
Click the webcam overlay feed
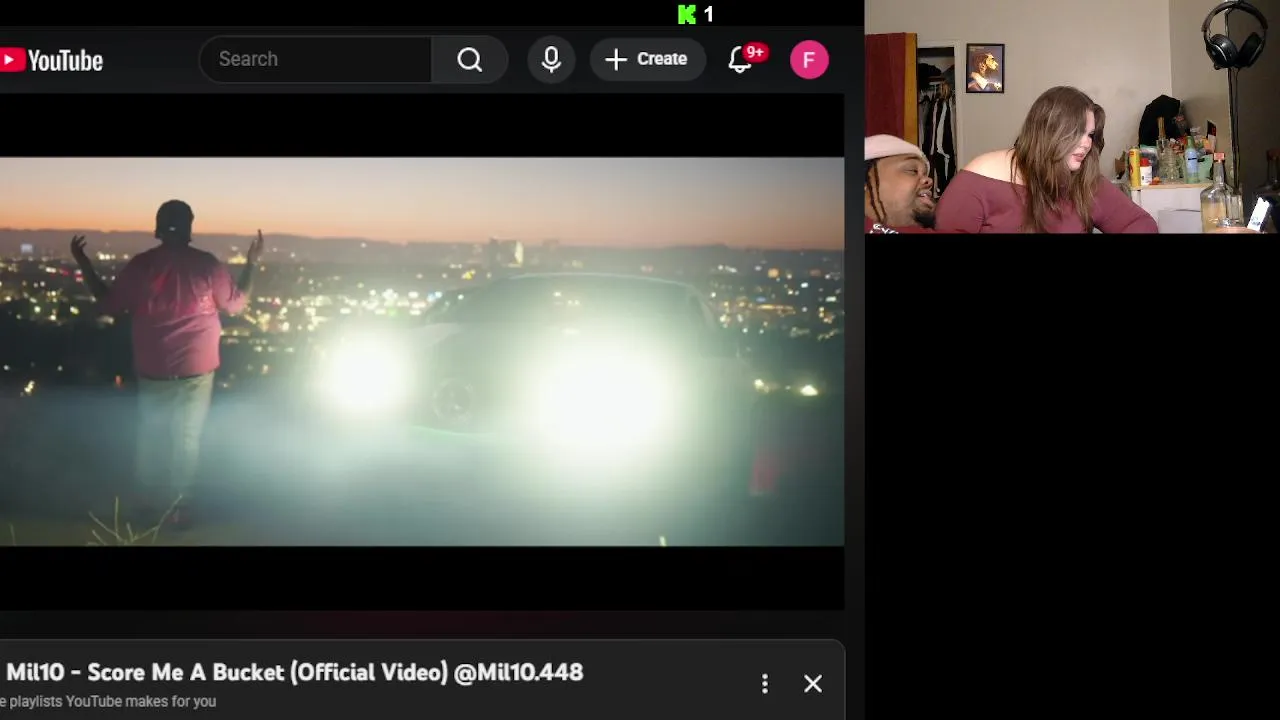[x=1072, y=116]
